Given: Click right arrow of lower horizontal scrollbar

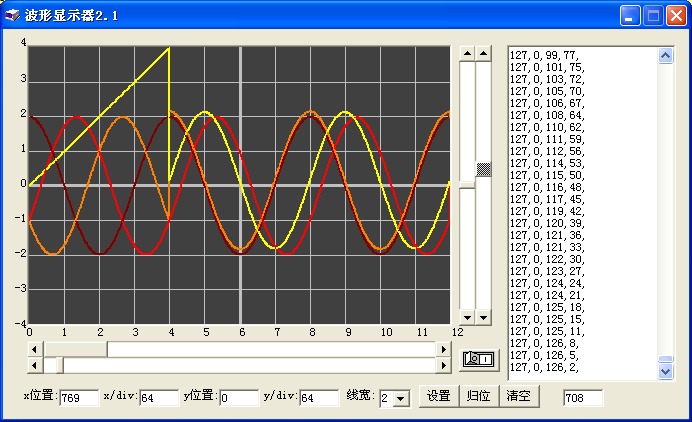Looking at the screenshot, I should pos(444,365).
